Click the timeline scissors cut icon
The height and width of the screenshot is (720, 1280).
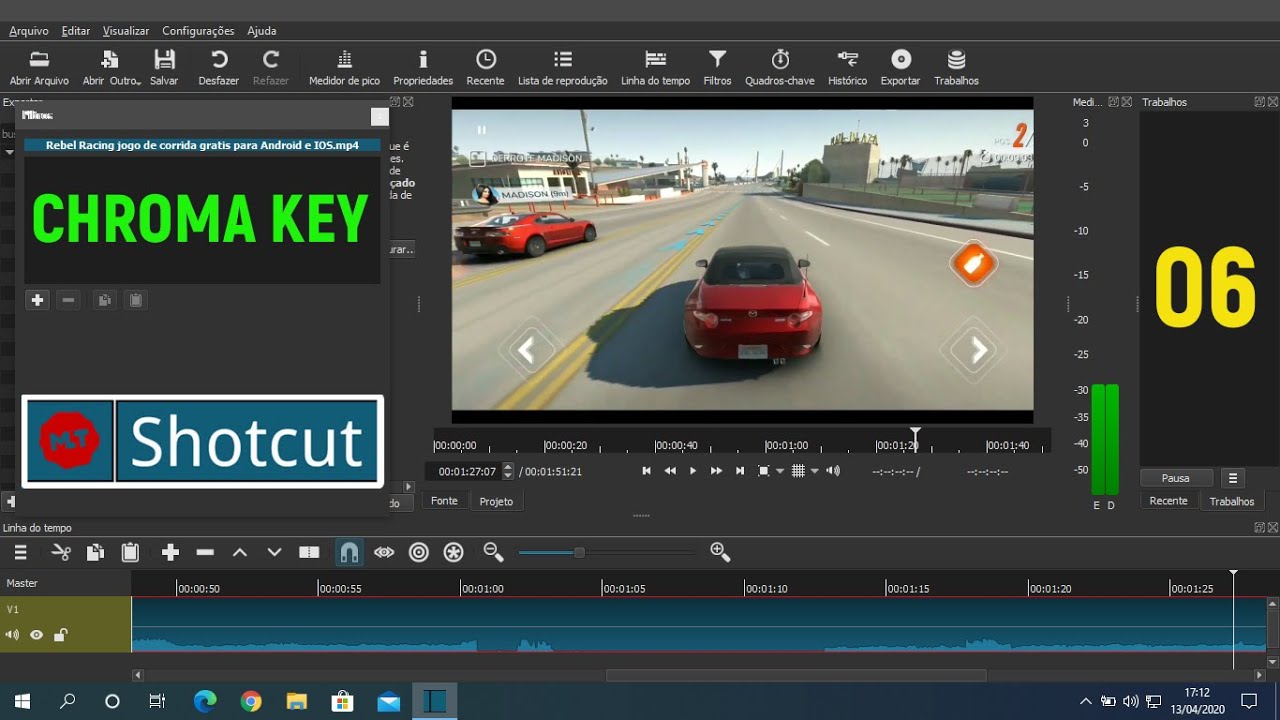[61, 552]
